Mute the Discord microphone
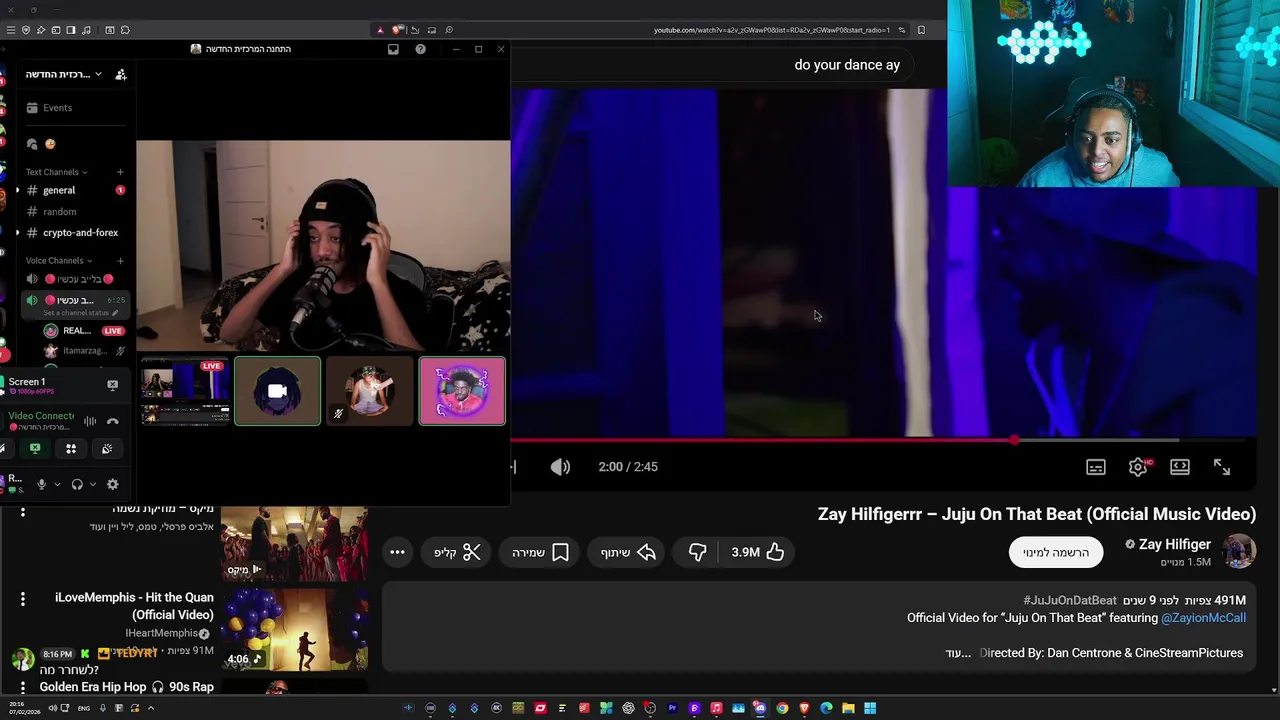1280x720 pixels. (41, 484)
